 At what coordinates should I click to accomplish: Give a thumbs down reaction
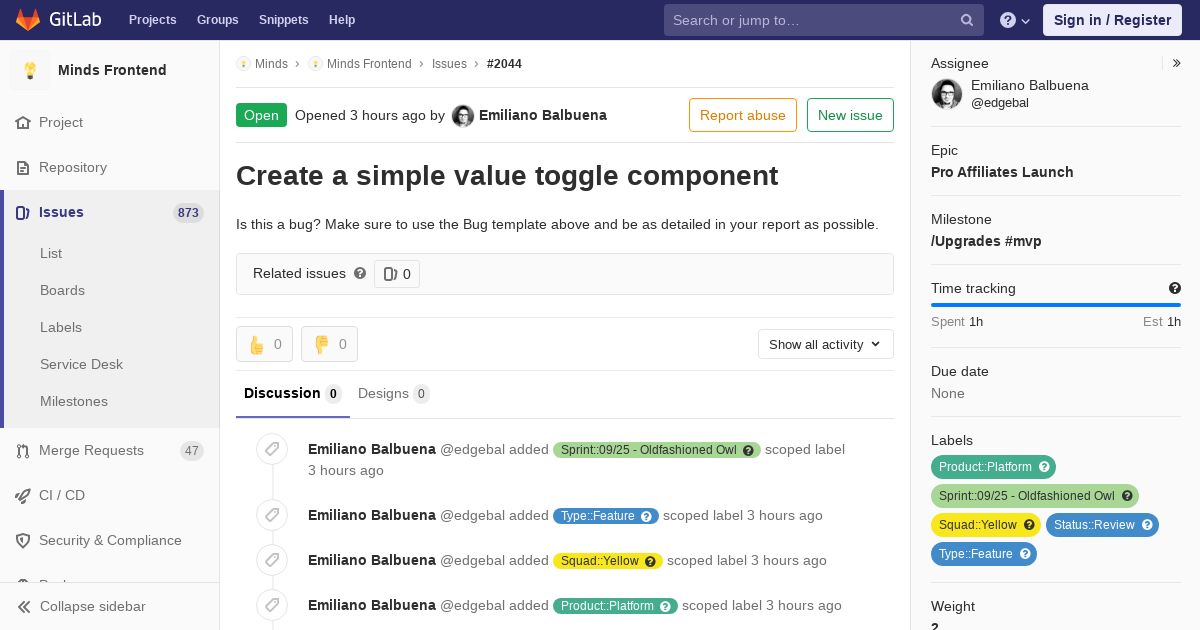click(329, 344)
